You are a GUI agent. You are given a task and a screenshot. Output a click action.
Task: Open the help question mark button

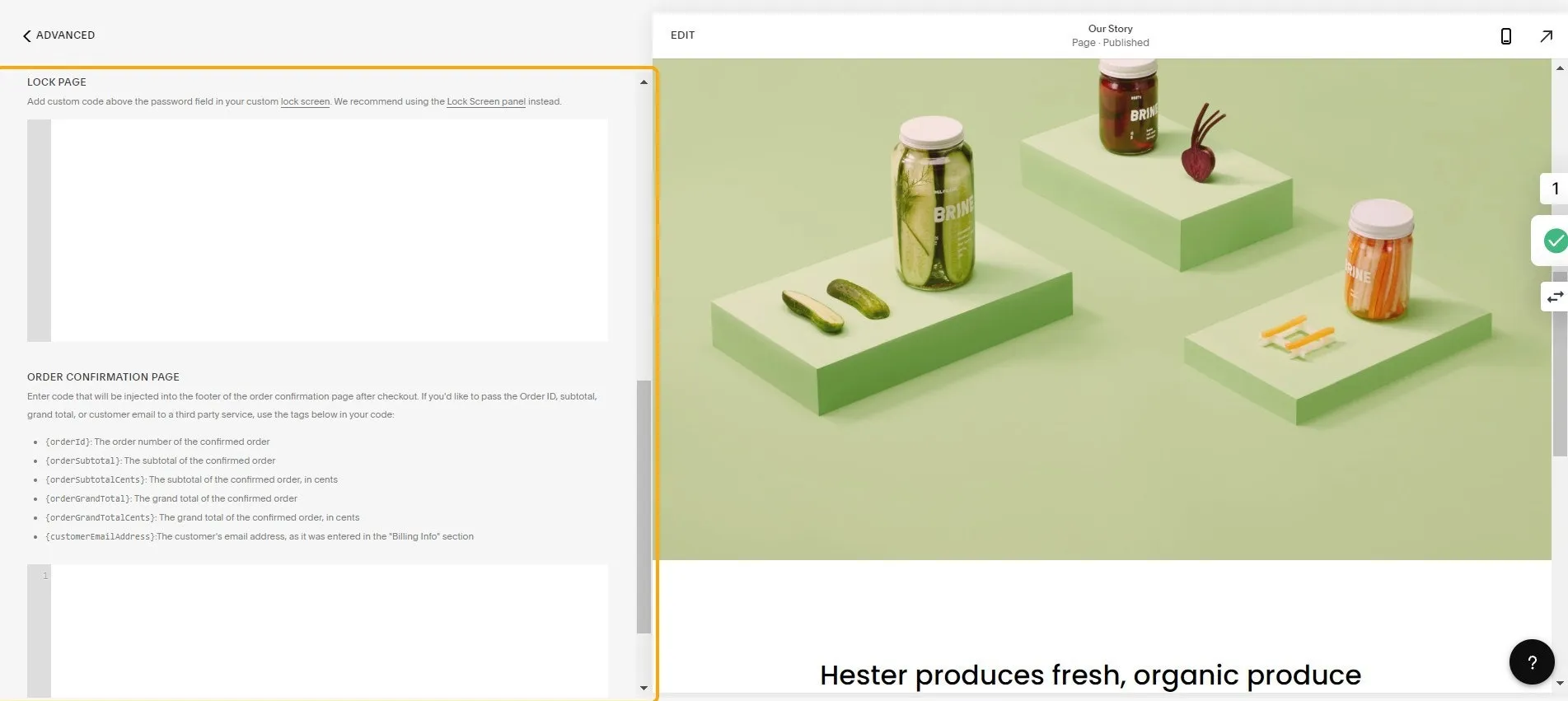[x=1532, y=661]
